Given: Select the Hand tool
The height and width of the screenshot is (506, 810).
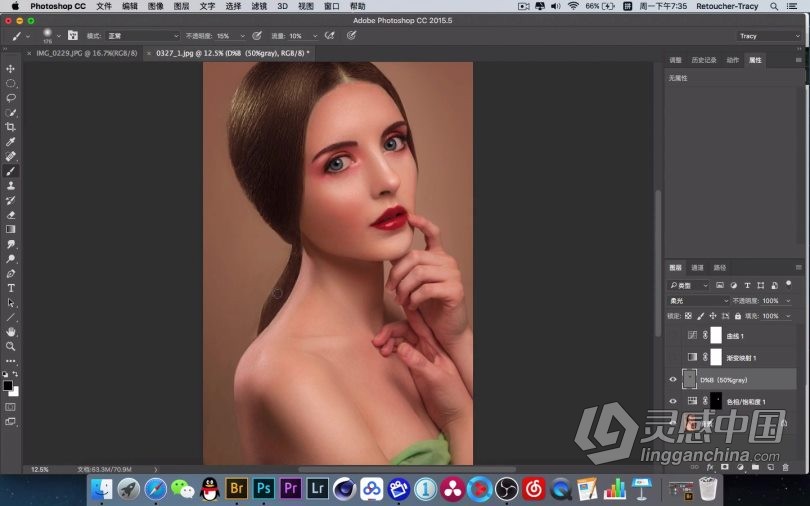Looking at the screenshot, I should pos(10,332).
